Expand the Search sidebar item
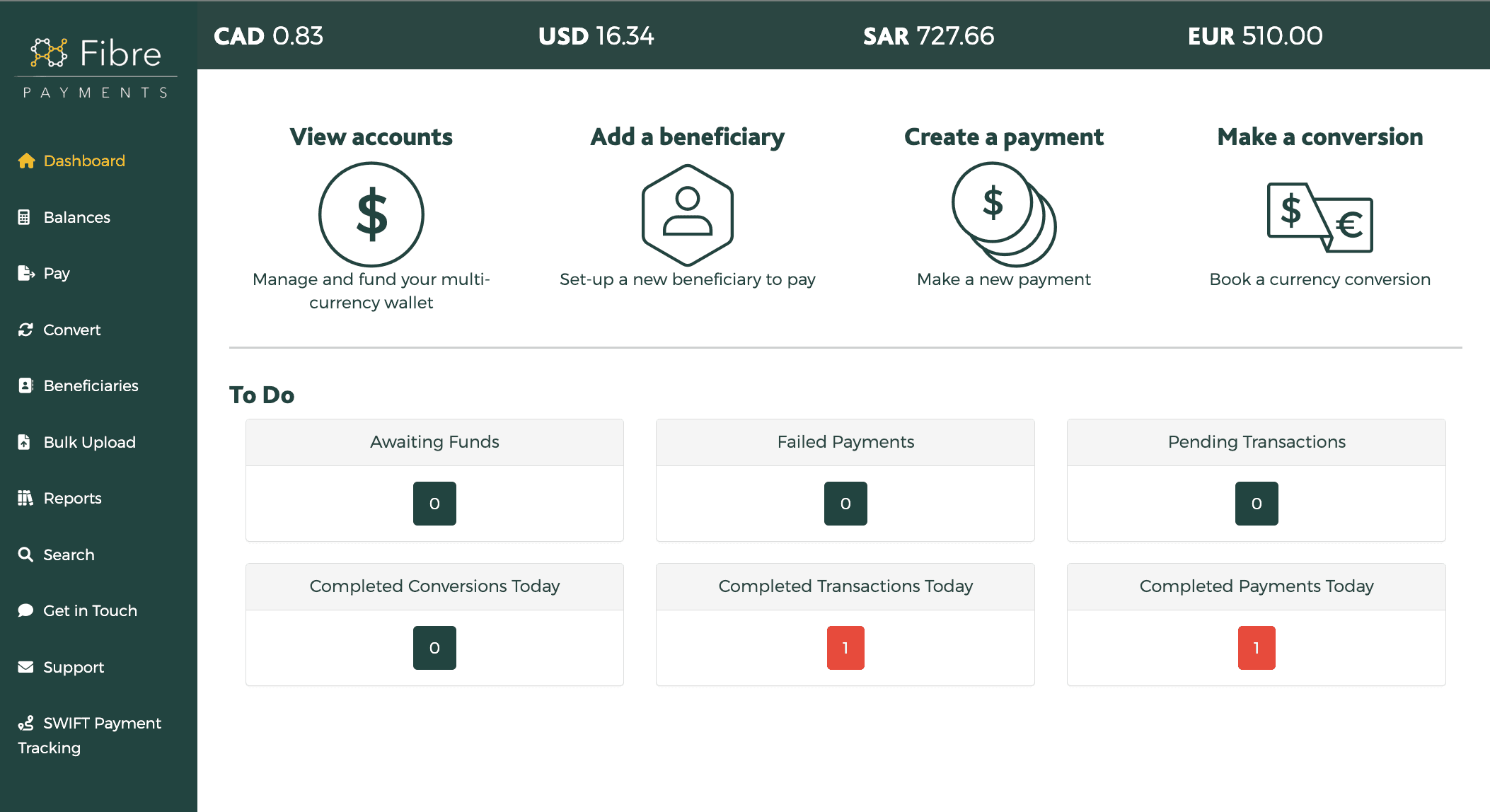1490x812 pixels. point(67,554)
